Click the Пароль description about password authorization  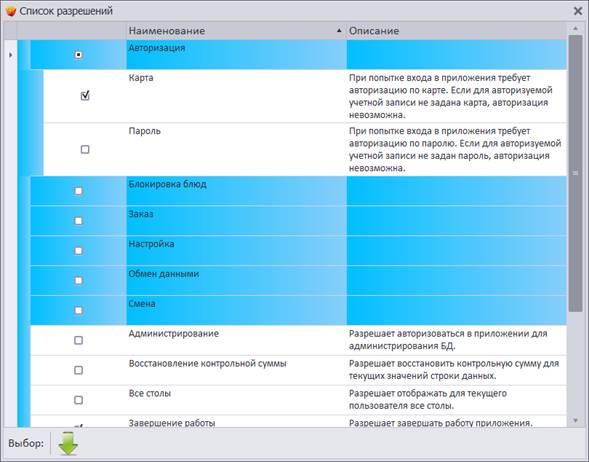click(455, 149)
